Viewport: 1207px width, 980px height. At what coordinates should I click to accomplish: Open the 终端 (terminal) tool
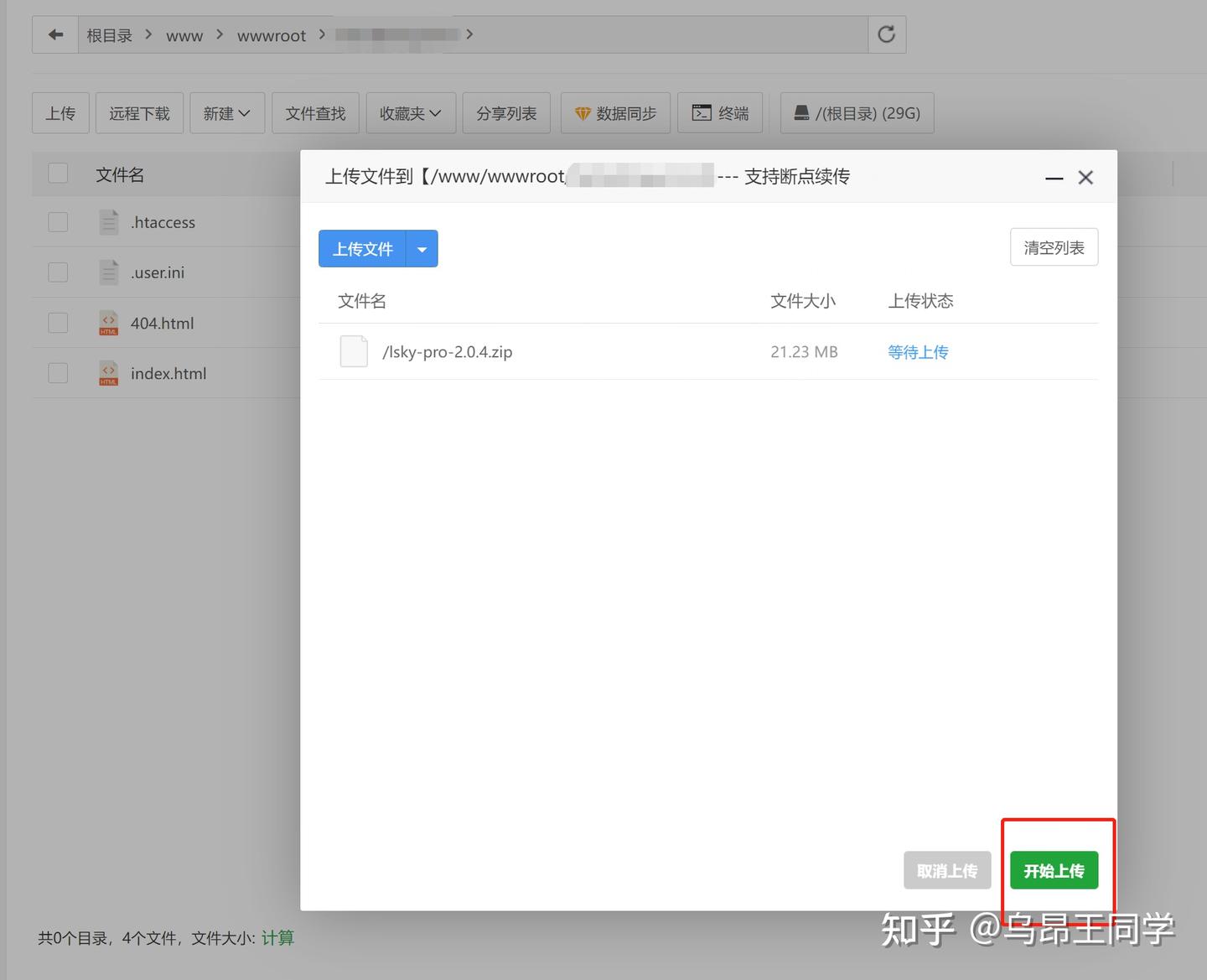pyautogui.click(x=719, y=112)
